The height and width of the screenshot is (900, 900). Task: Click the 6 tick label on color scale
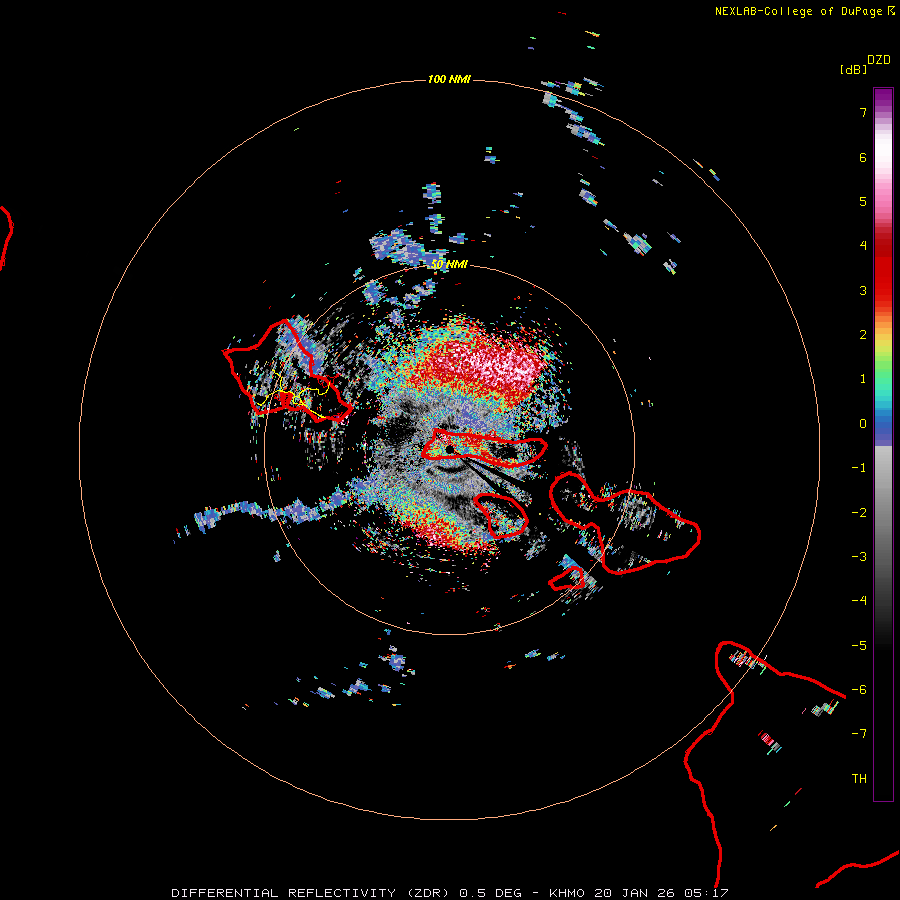pyautogui.click(x=863, y=157)
